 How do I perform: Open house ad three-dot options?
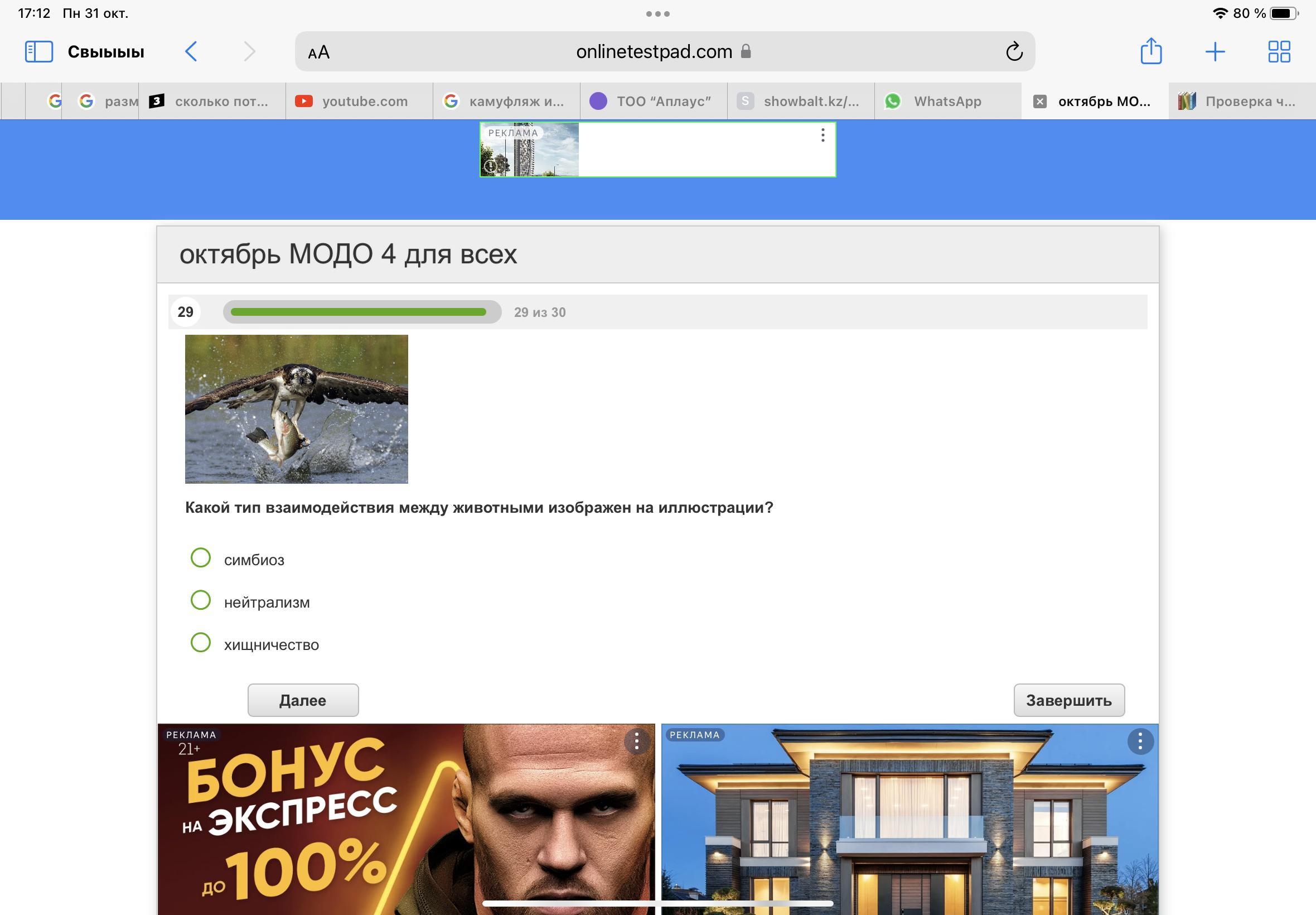1140,742
